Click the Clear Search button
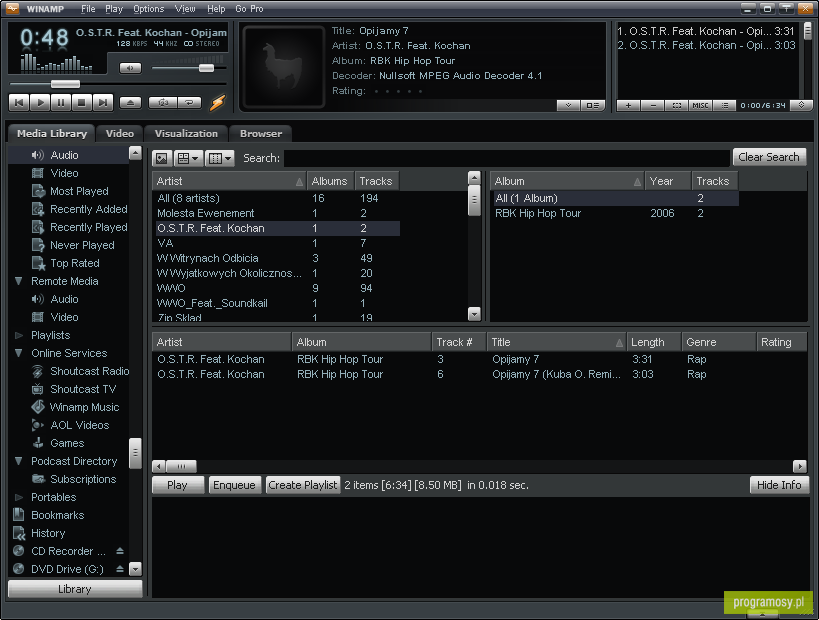Image resolution: width=819 pixels, height=620 pixels. point(769,157)
